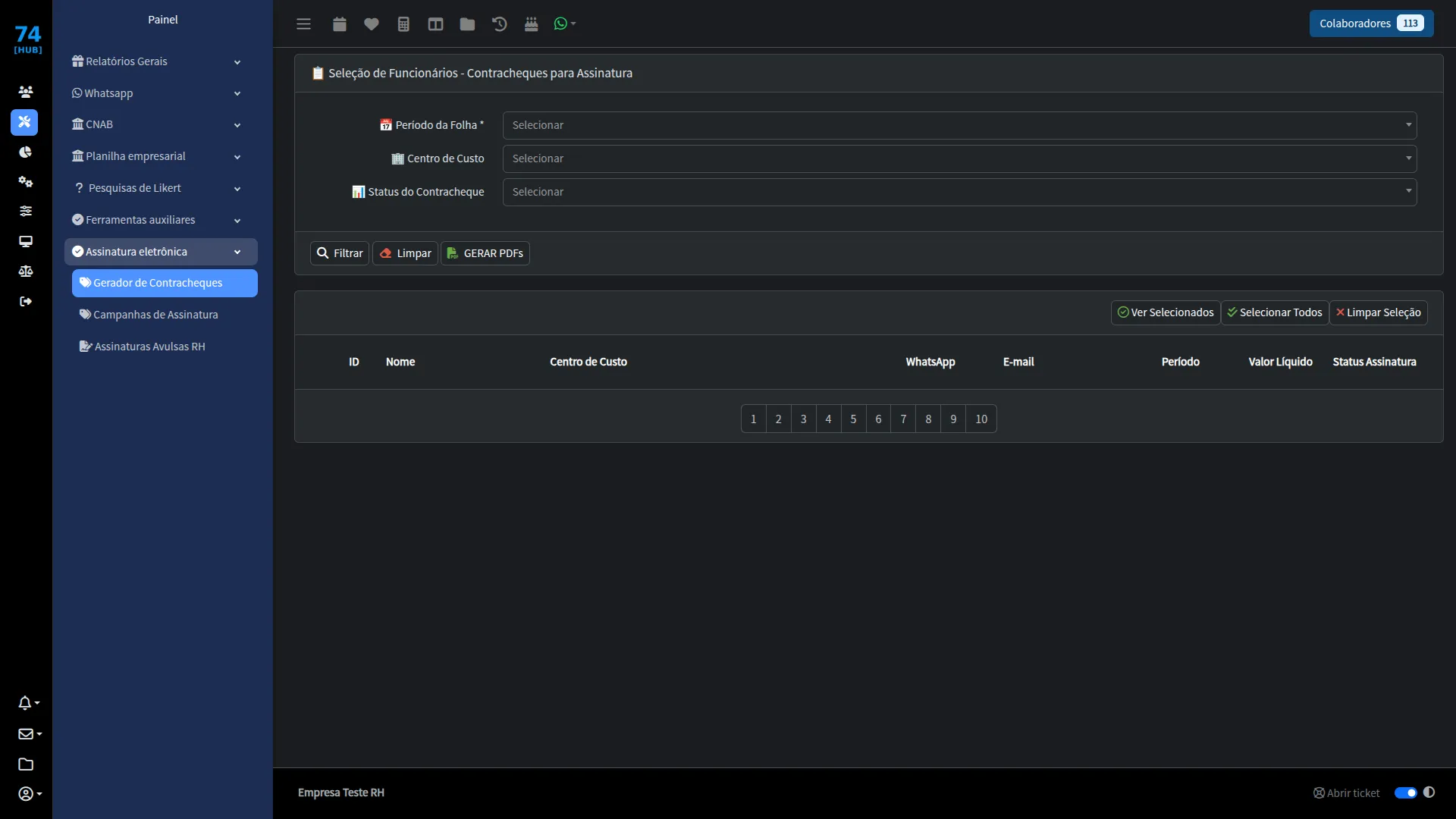
Task: Click the bottom folder outline icon
Action: tap(26, 764)
